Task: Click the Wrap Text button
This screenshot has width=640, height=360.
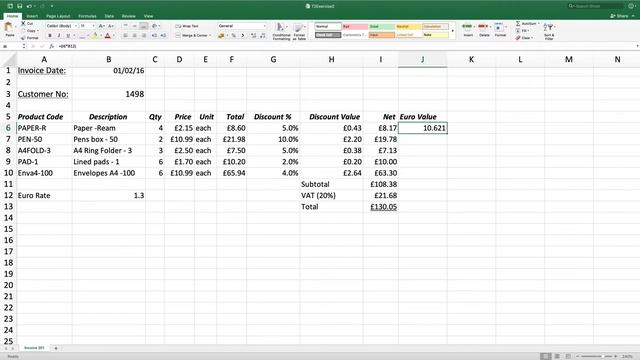Action: pos(187,26)
